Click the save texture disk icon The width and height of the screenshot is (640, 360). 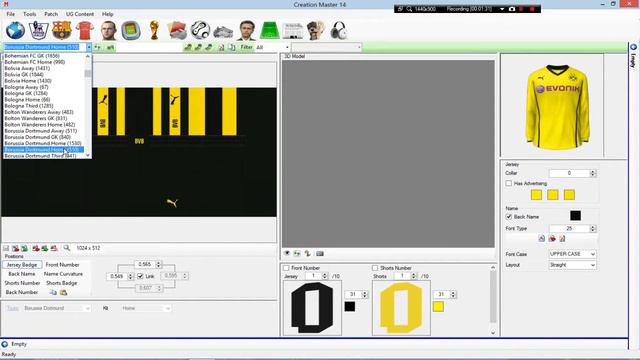(x=6, y=248)
